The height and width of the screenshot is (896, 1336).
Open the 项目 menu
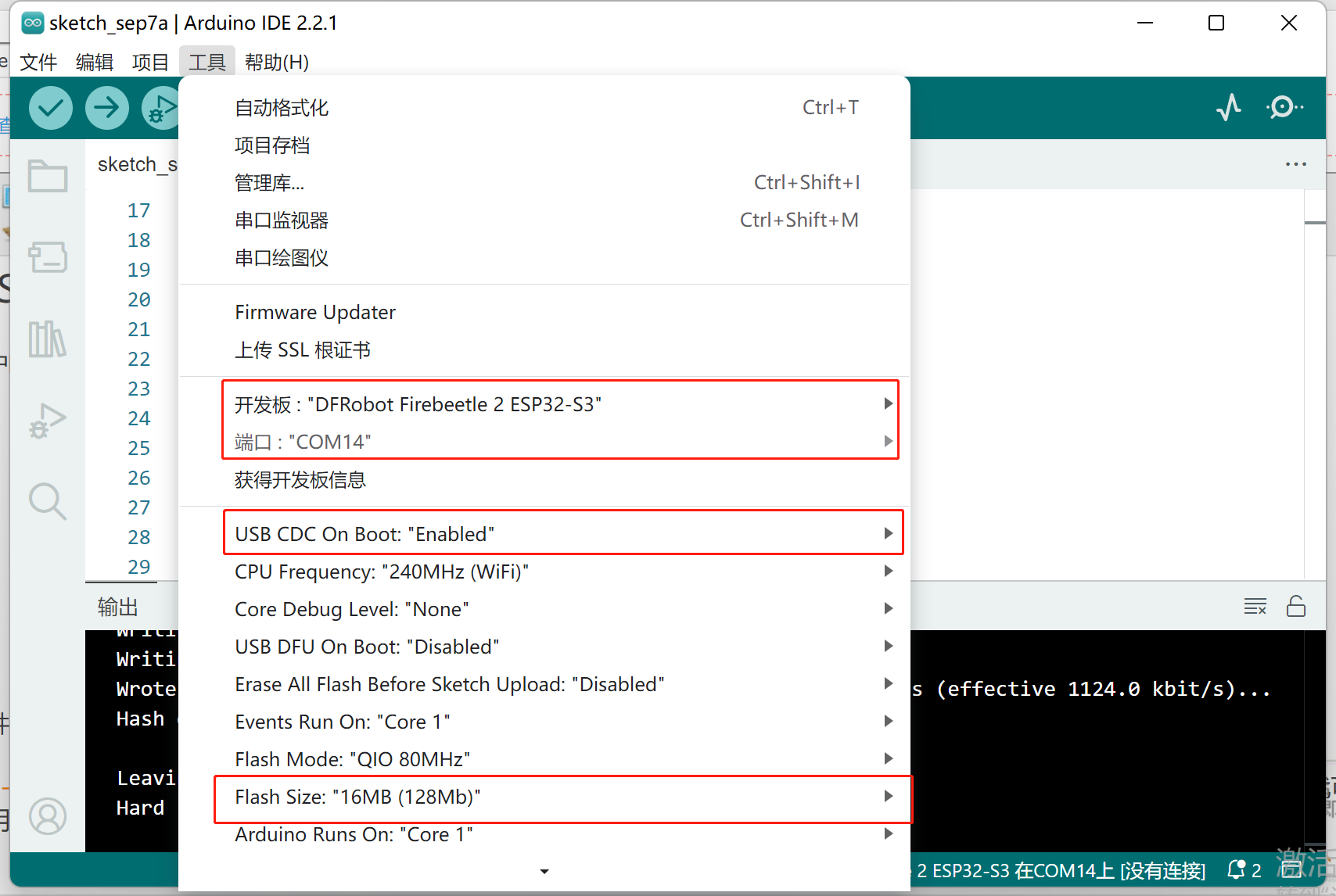click(151, 62)
